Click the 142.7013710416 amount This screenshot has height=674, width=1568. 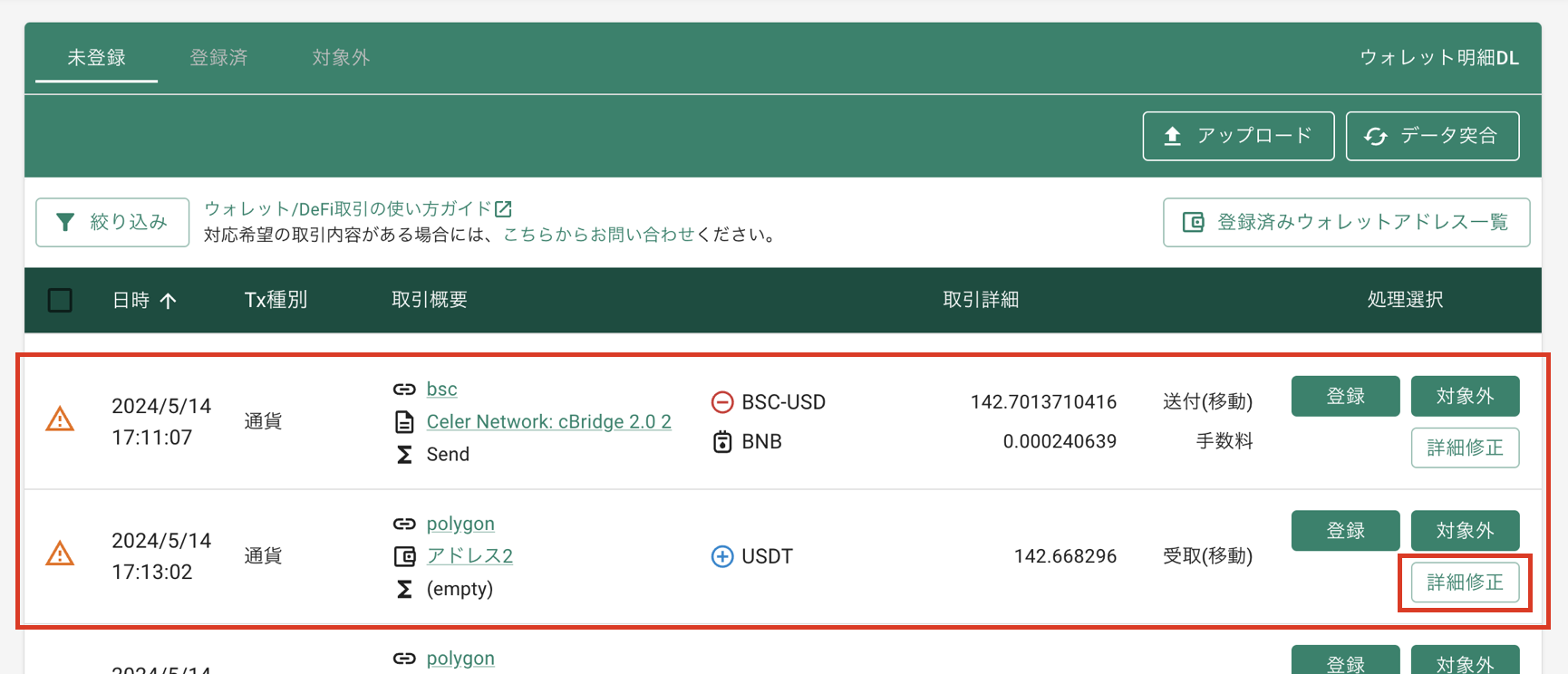click(x=1043, y=402)
